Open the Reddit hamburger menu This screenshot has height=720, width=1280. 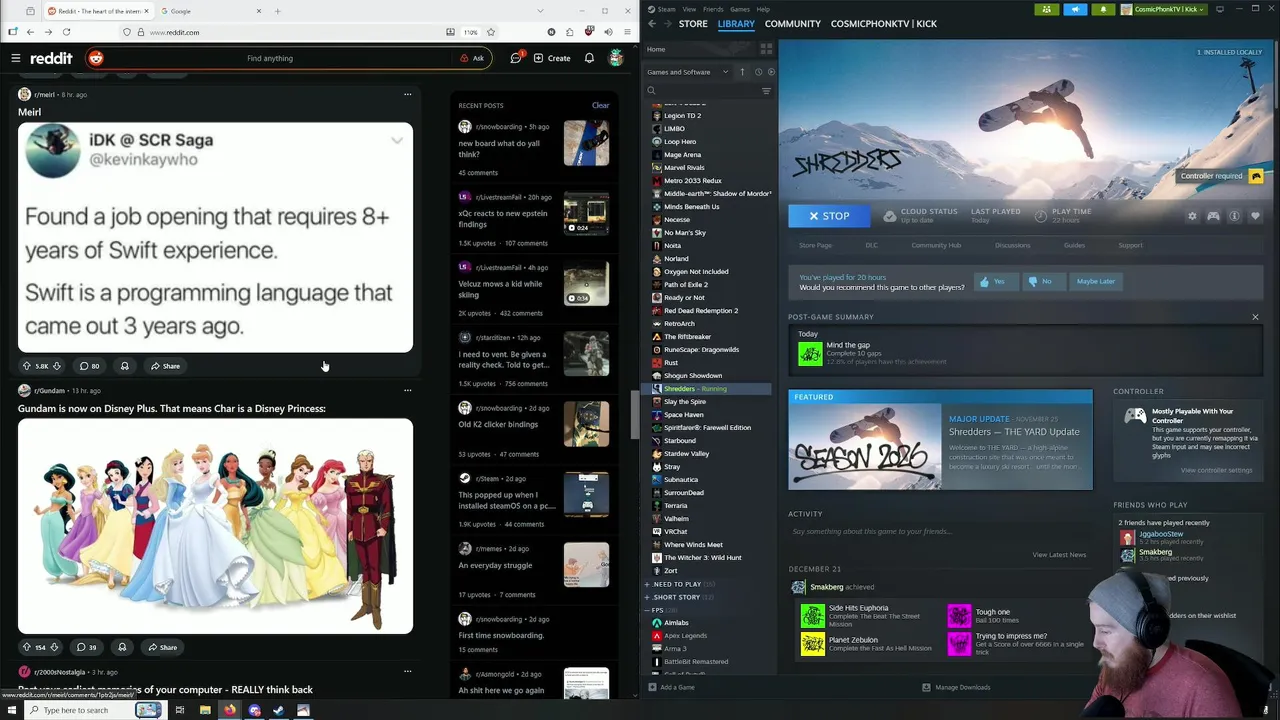pos(16,58)
